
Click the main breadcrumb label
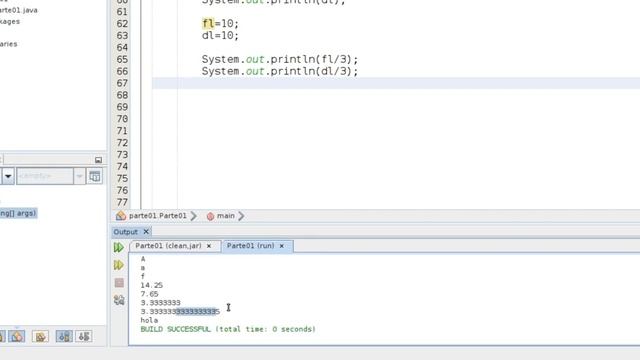(226, 216)
